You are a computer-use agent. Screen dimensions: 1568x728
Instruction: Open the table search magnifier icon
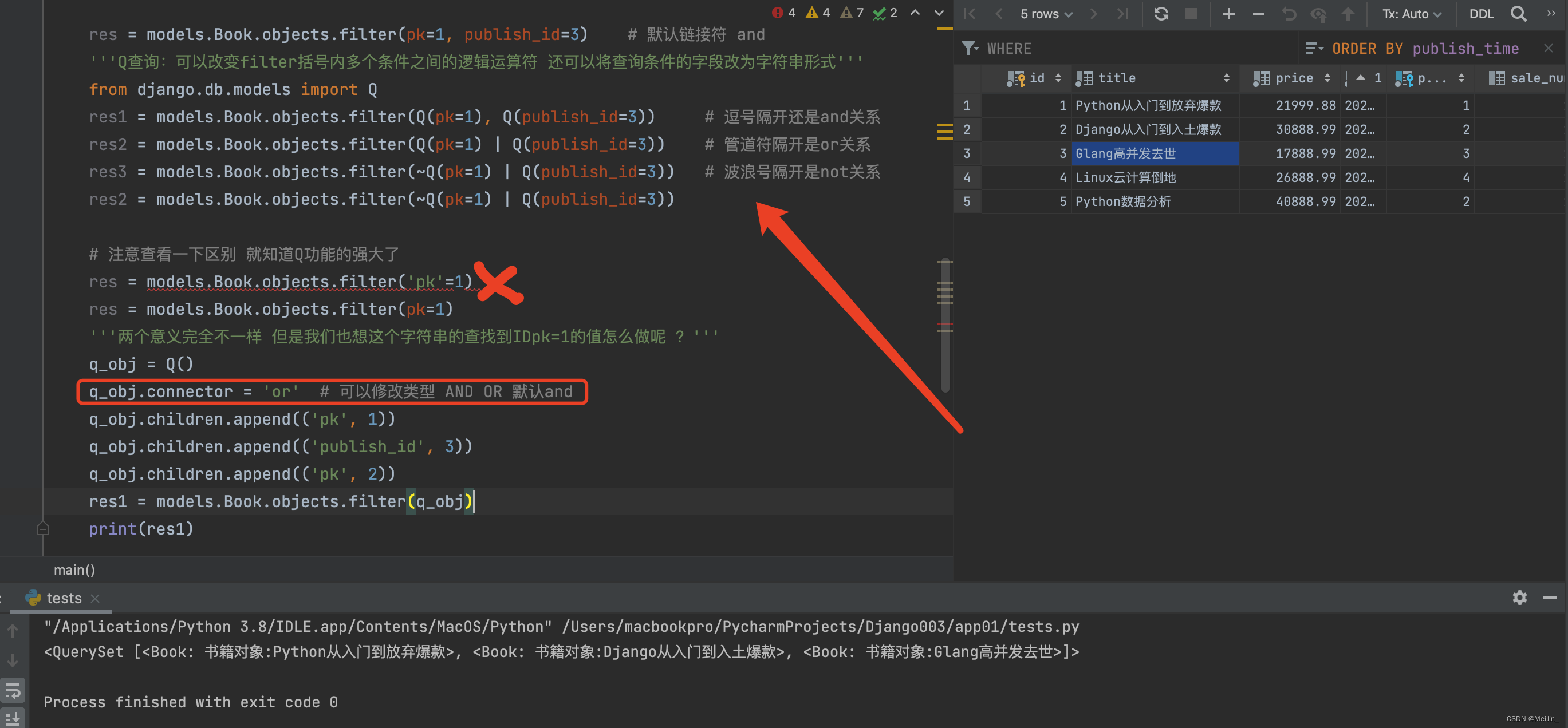click(1518, 13)
